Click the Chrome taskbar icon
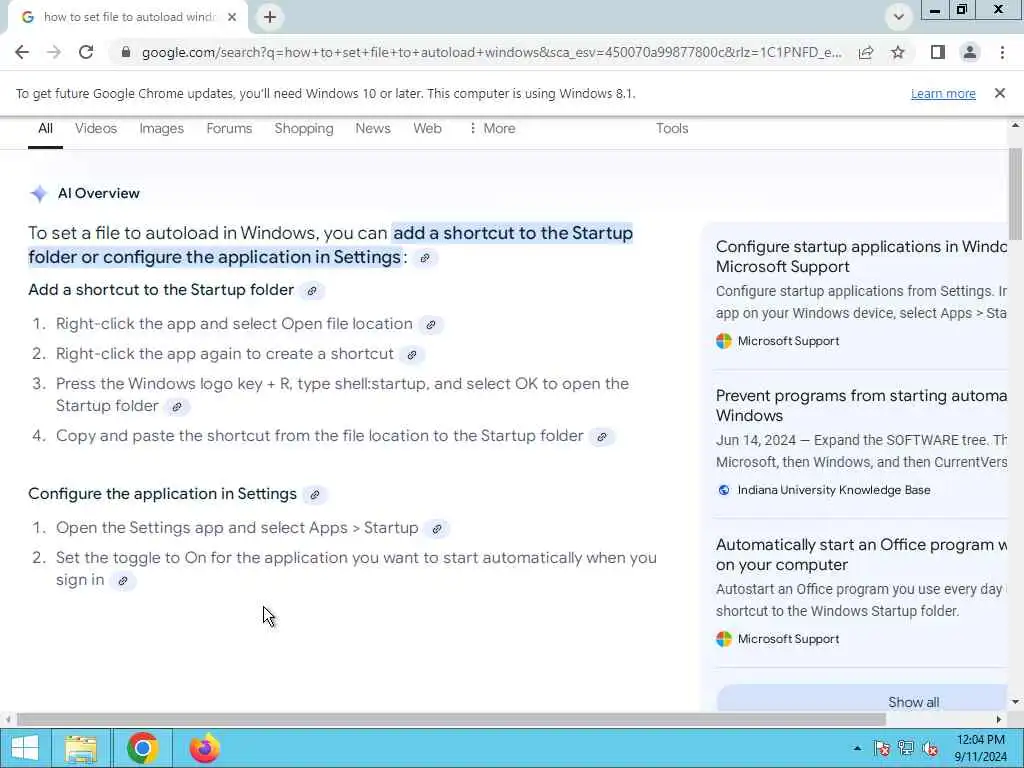 click(x=143, y=748)
